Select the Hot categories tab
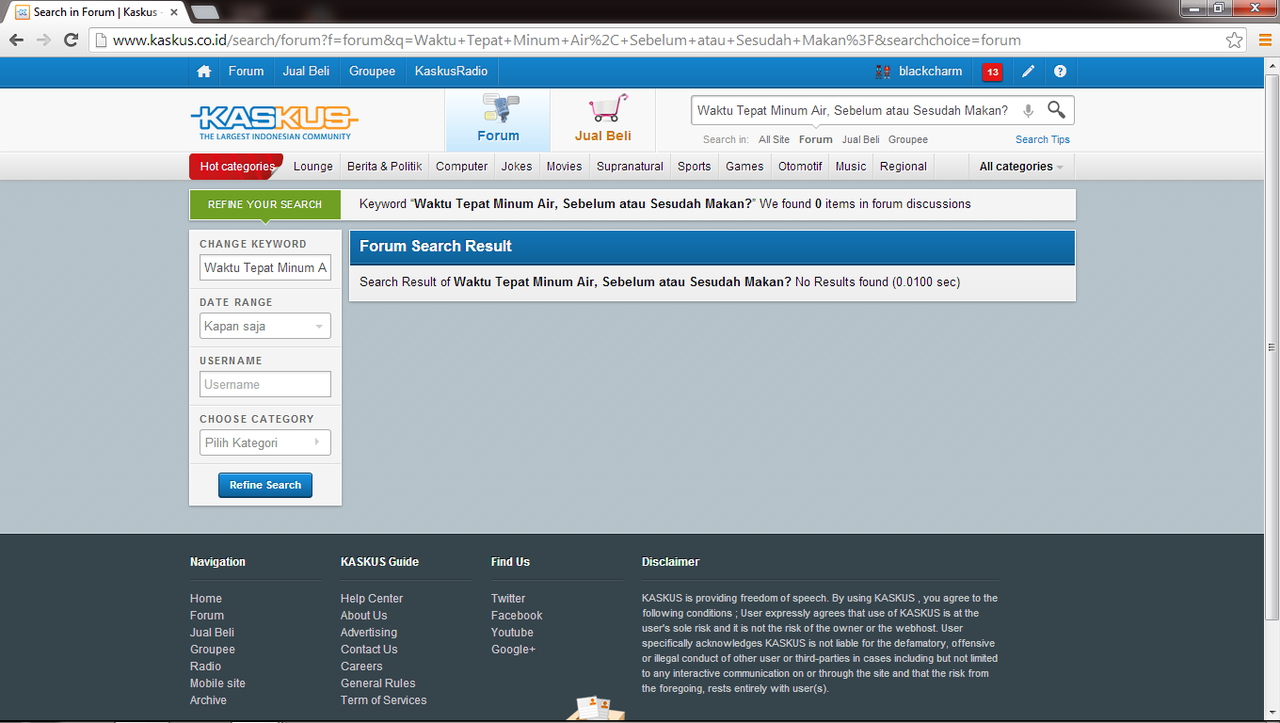This screenshot has width=1280, height=723. click(236, 167)
